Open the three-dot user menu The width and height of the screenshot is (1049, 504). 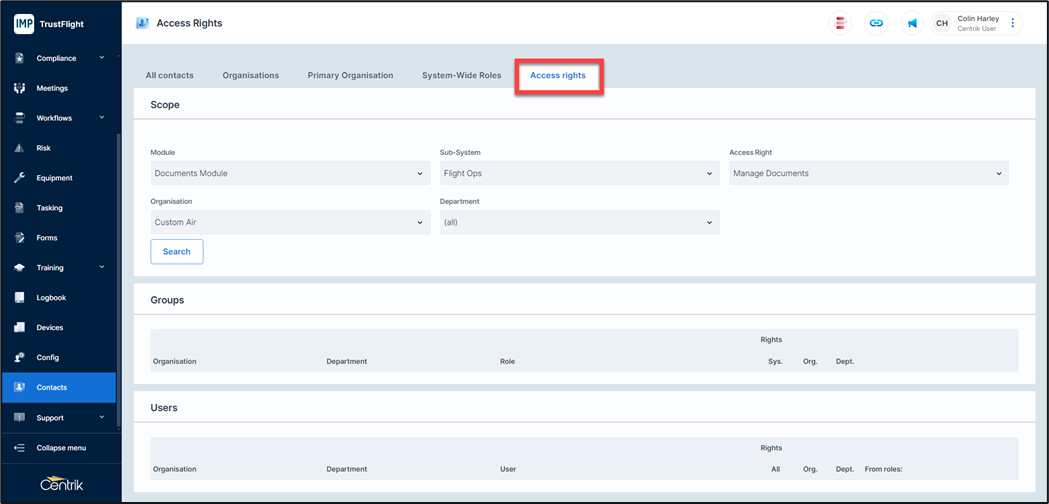1013,23
